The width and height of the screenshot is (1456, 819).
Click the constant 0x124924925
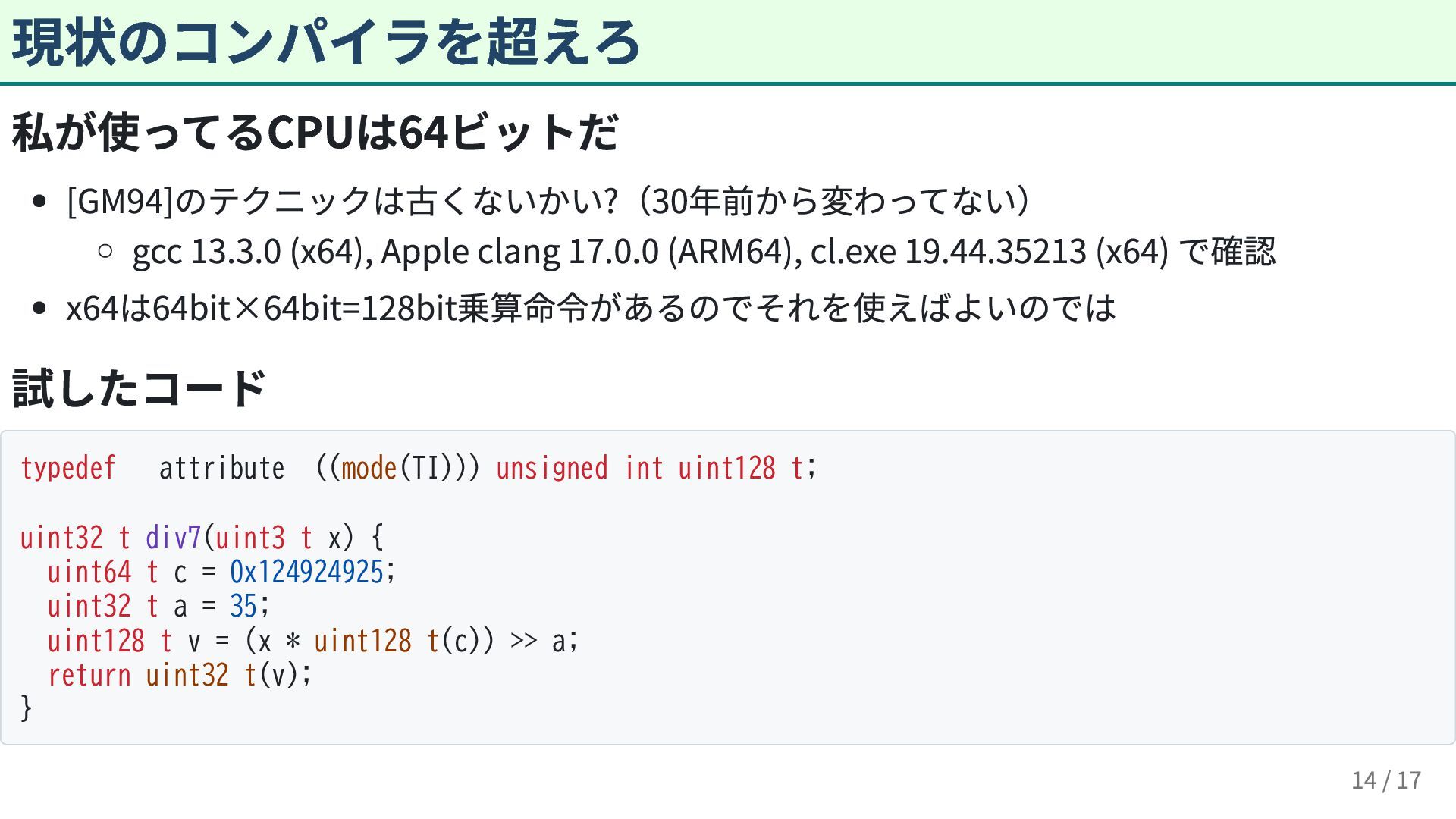point(307,572)
